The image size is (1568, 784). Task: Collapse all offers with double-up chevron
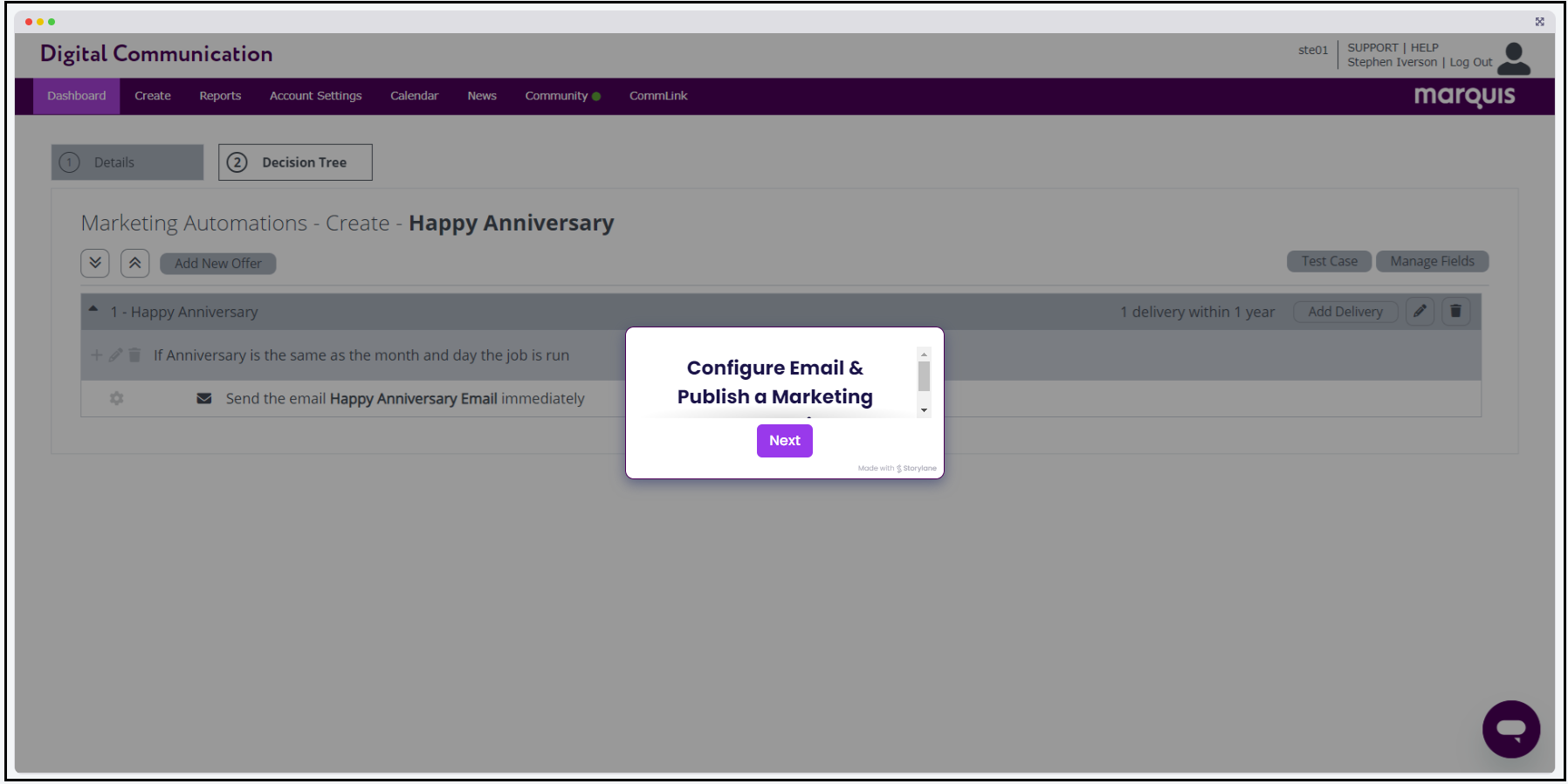point(134,263)
